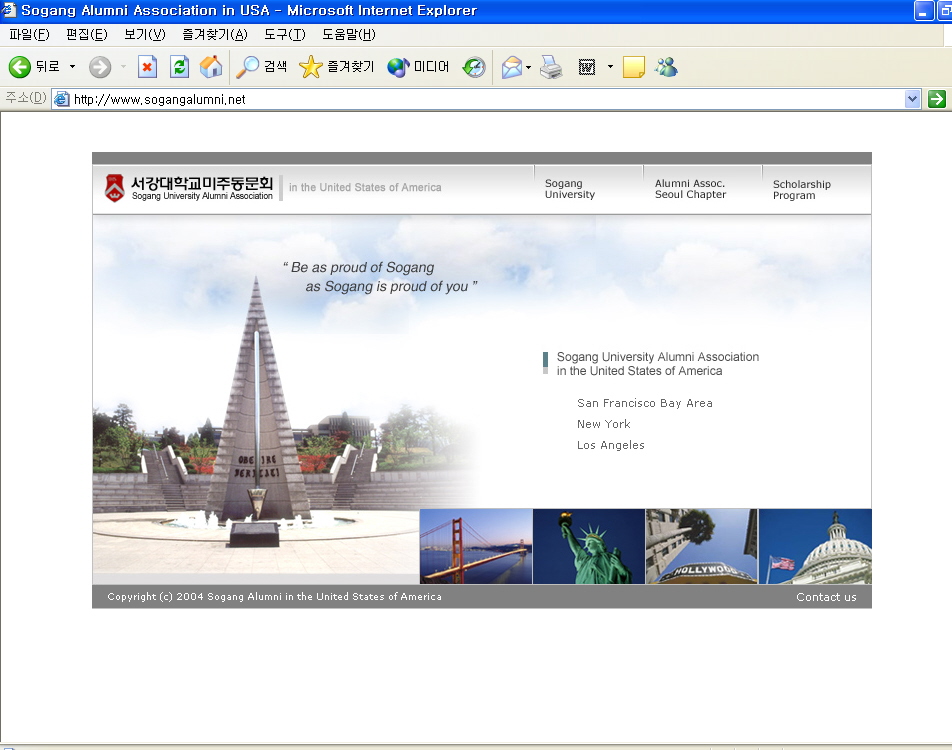Viewport: 952px width, 750px height.
Task: Click the Messenger people icon
Action: [666, 67]
